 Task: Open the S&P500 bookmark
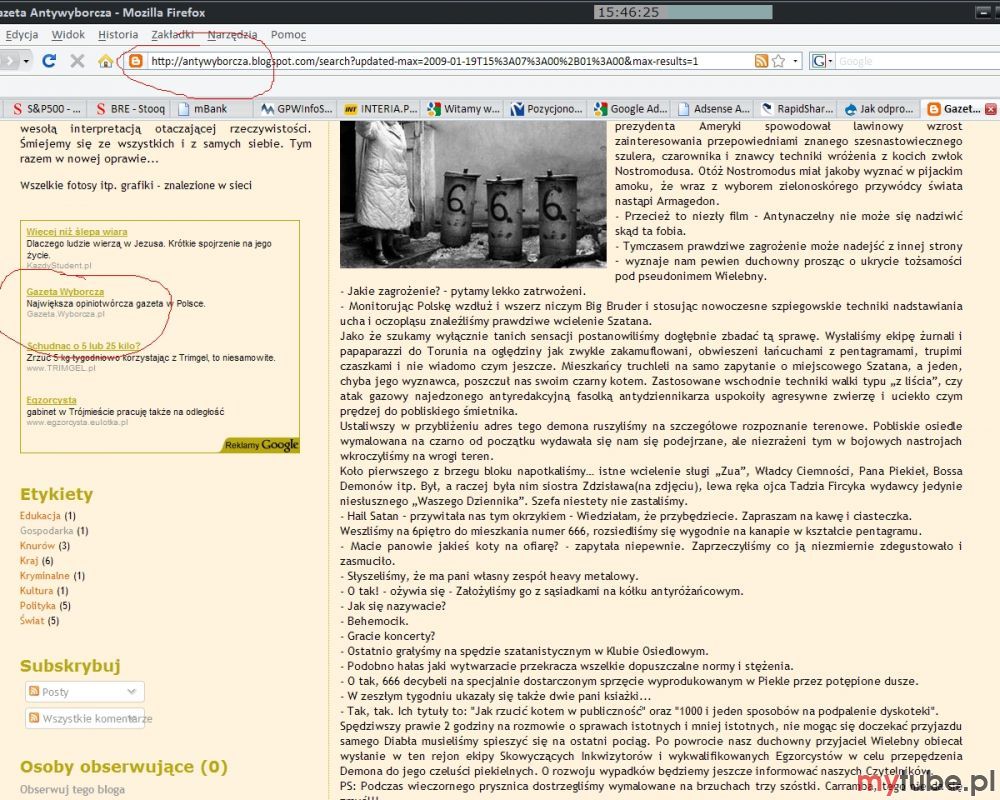(47, 109)
